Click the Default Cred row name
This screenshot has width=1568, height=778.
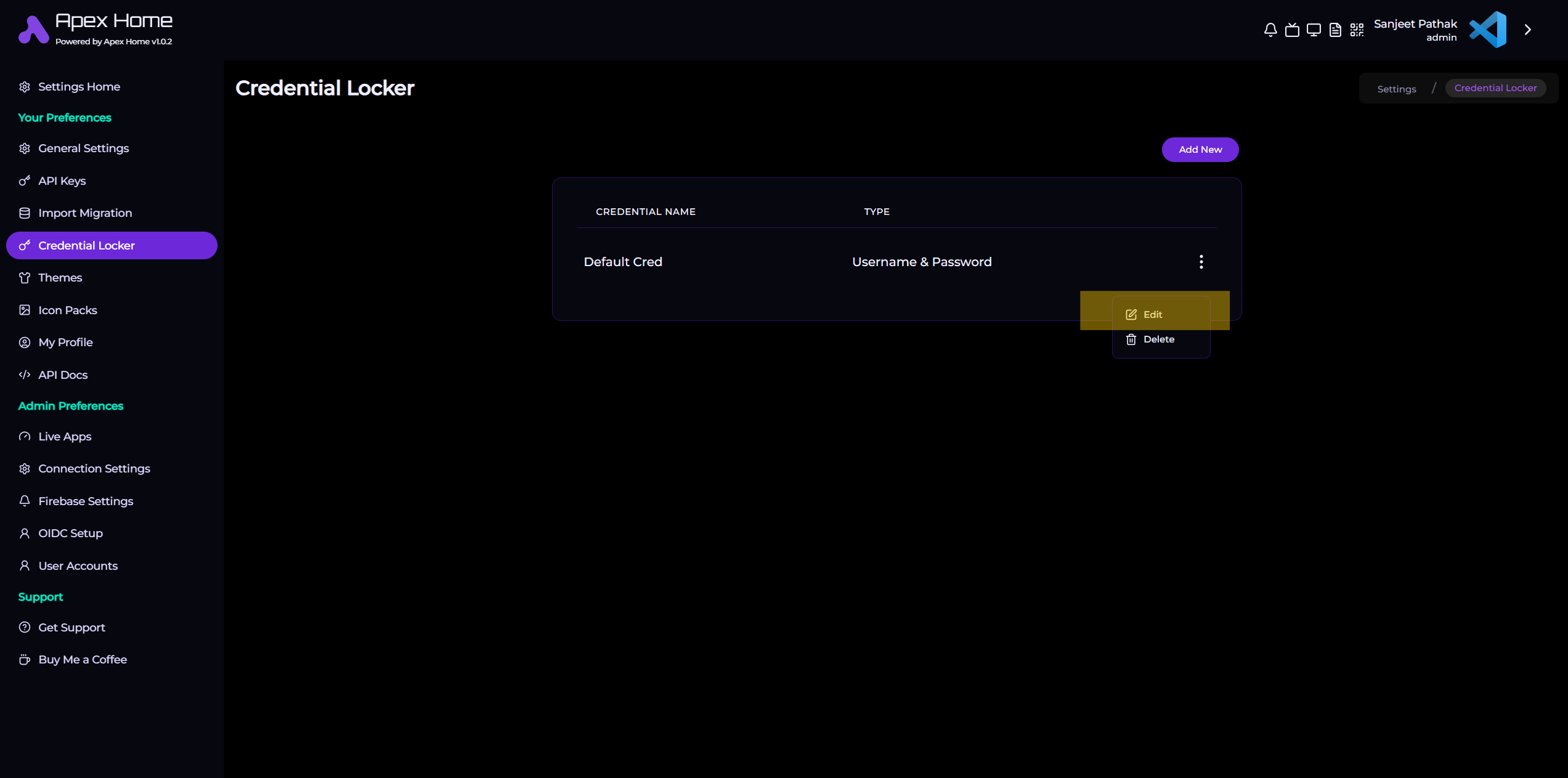[x=622, y=262]
